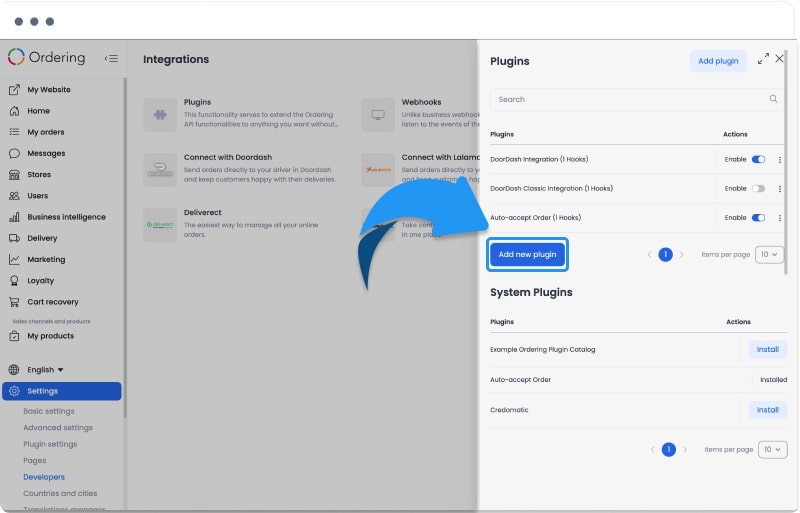Image resolution: width=800 pixels, height=513 pixels.
Task: Click the My orders list icon
Action: 14,132
